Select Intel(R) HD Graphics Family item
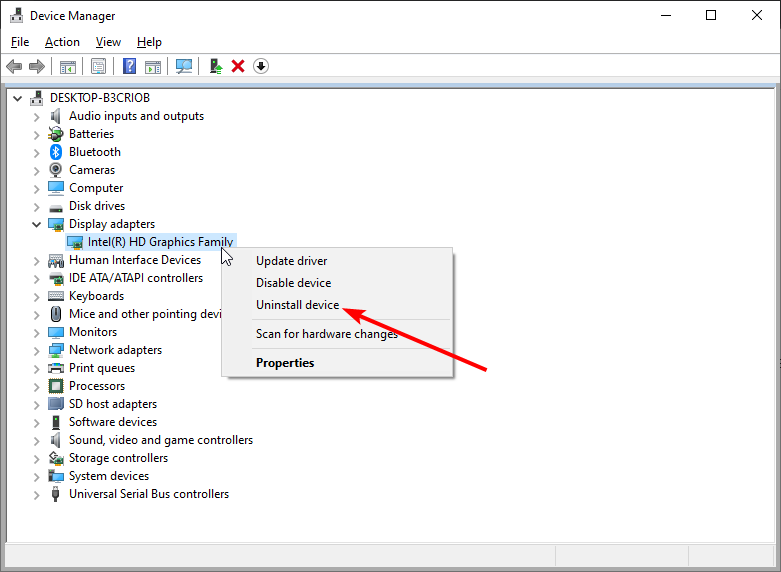Image resolution: width=781 pixels, height=572 pixels. (160, 242)
